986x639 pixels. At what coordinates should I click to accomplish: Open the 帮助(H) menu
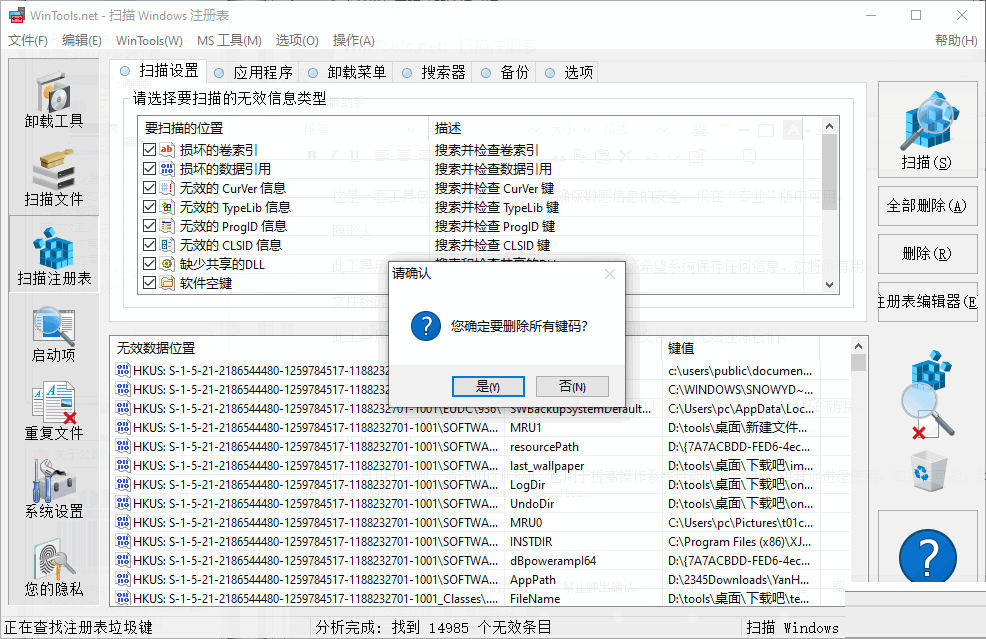click(x=956, y=40)
